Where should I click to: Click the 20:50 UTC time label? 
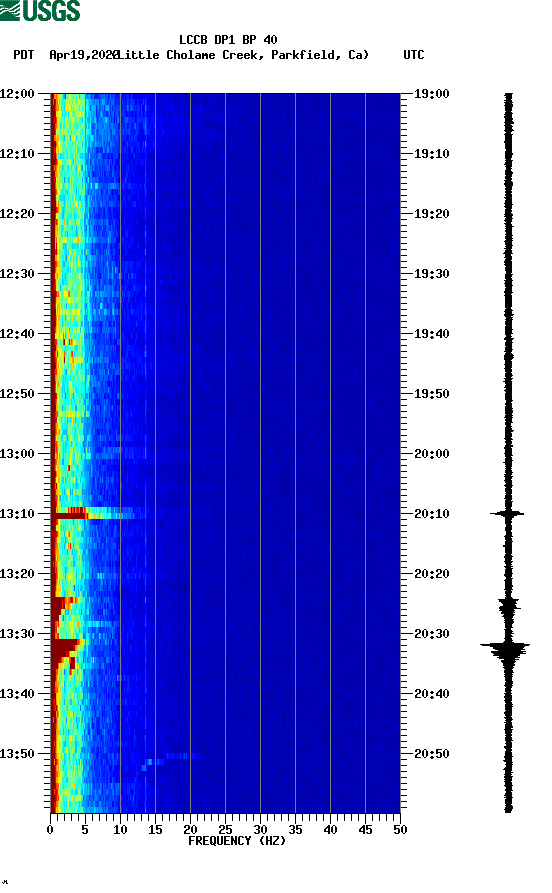pyautogui.click(x=431, y=753)
